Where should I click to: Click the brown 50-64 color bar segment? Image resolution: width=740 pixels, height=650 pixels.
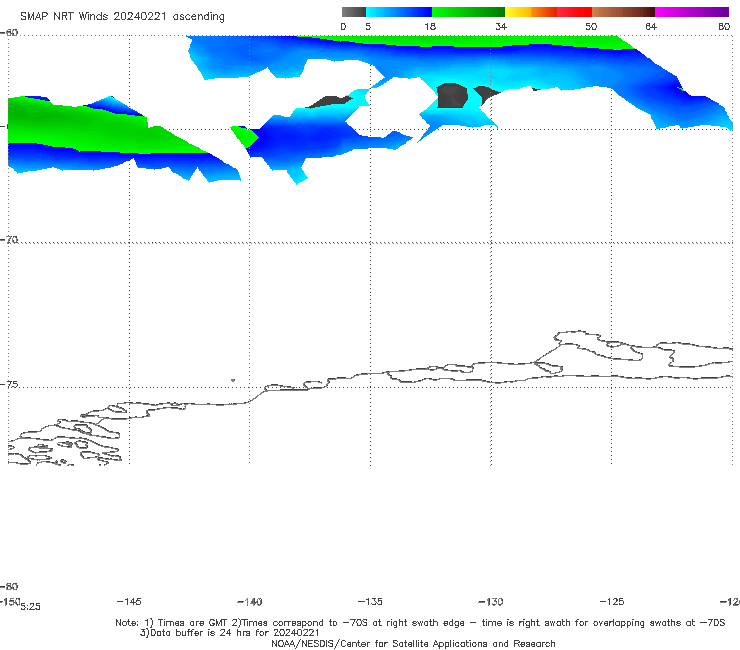click(x=623, y=12)
